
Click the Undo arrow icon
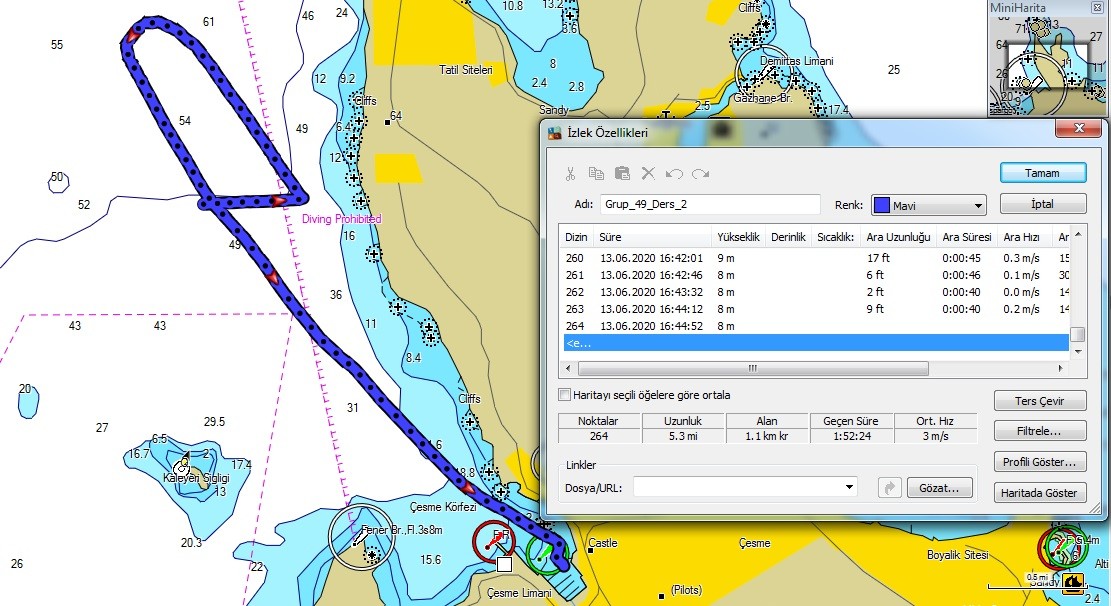pyautogui.click(x=674, y=174)
